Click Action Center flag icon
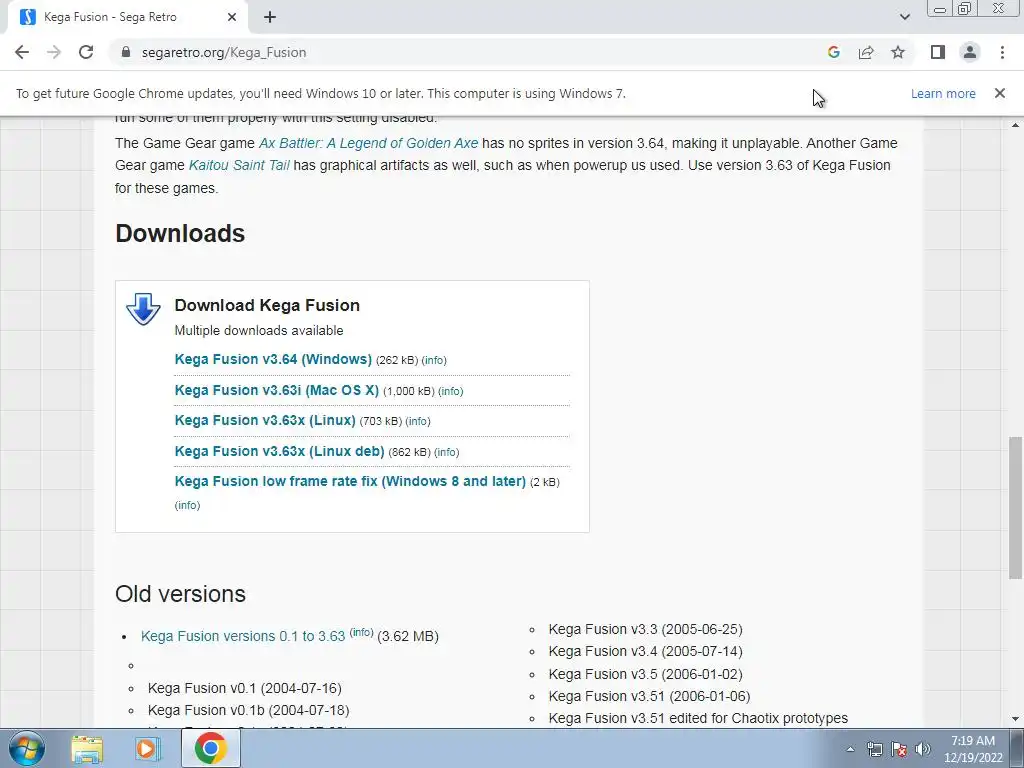 [899, 749]
